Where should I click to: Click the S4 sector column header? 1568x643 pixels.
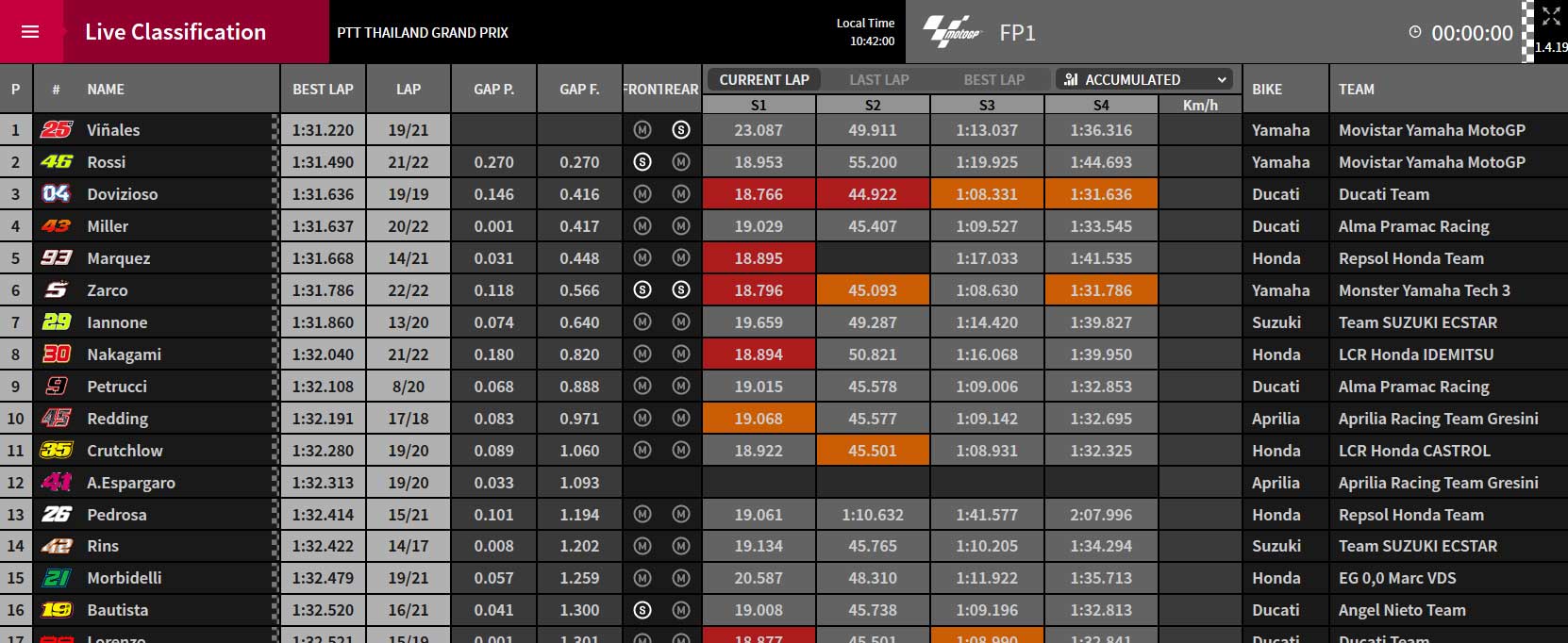tap(1101, 105)
